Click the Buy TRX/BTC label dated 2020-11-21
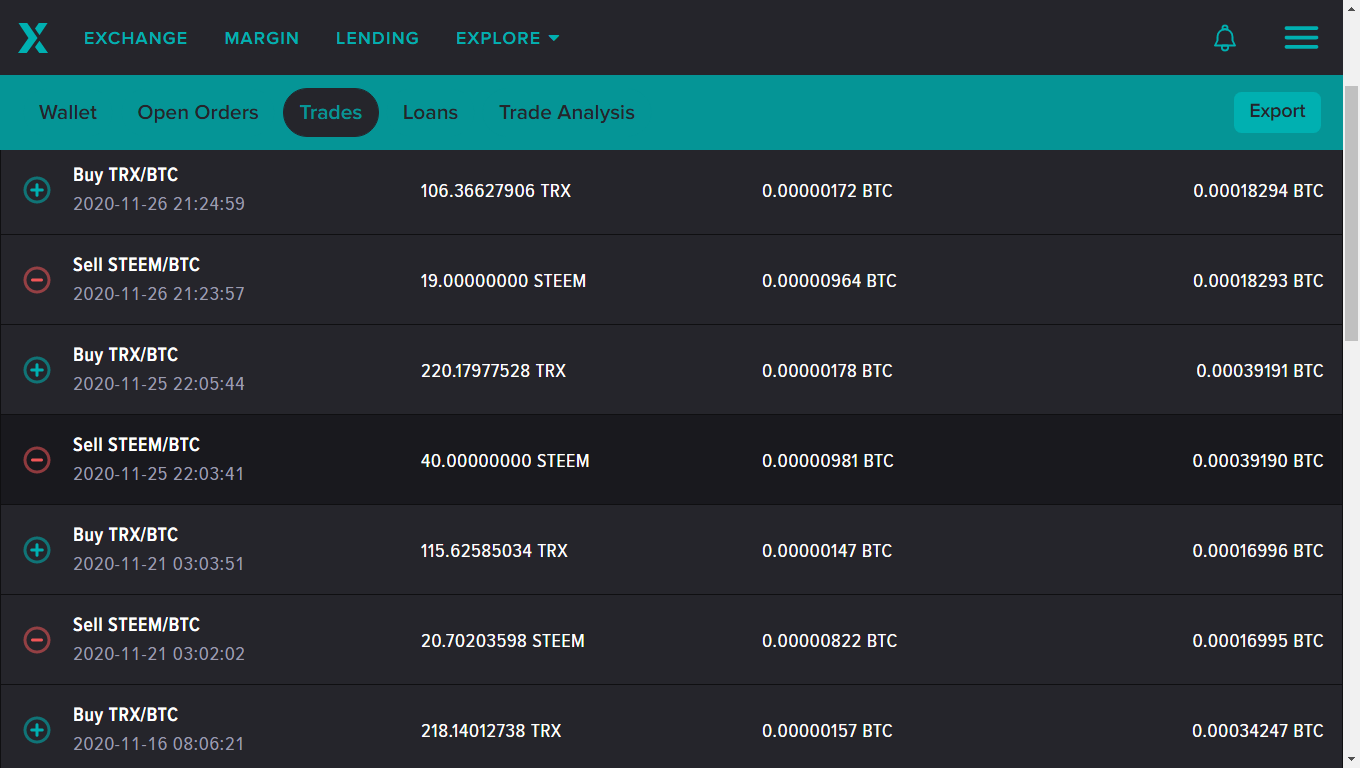Image resolution: width=1360 pixels, height=768 pixels. 125,535
